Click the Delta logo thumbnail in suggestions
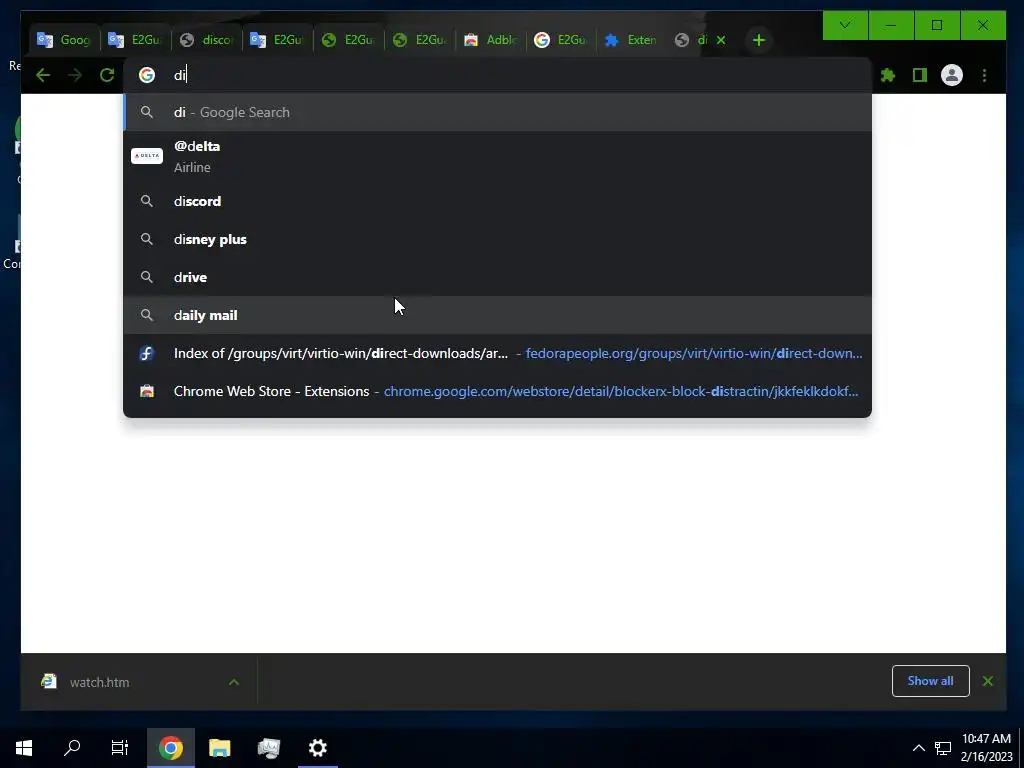 click(x=147, y=156)
